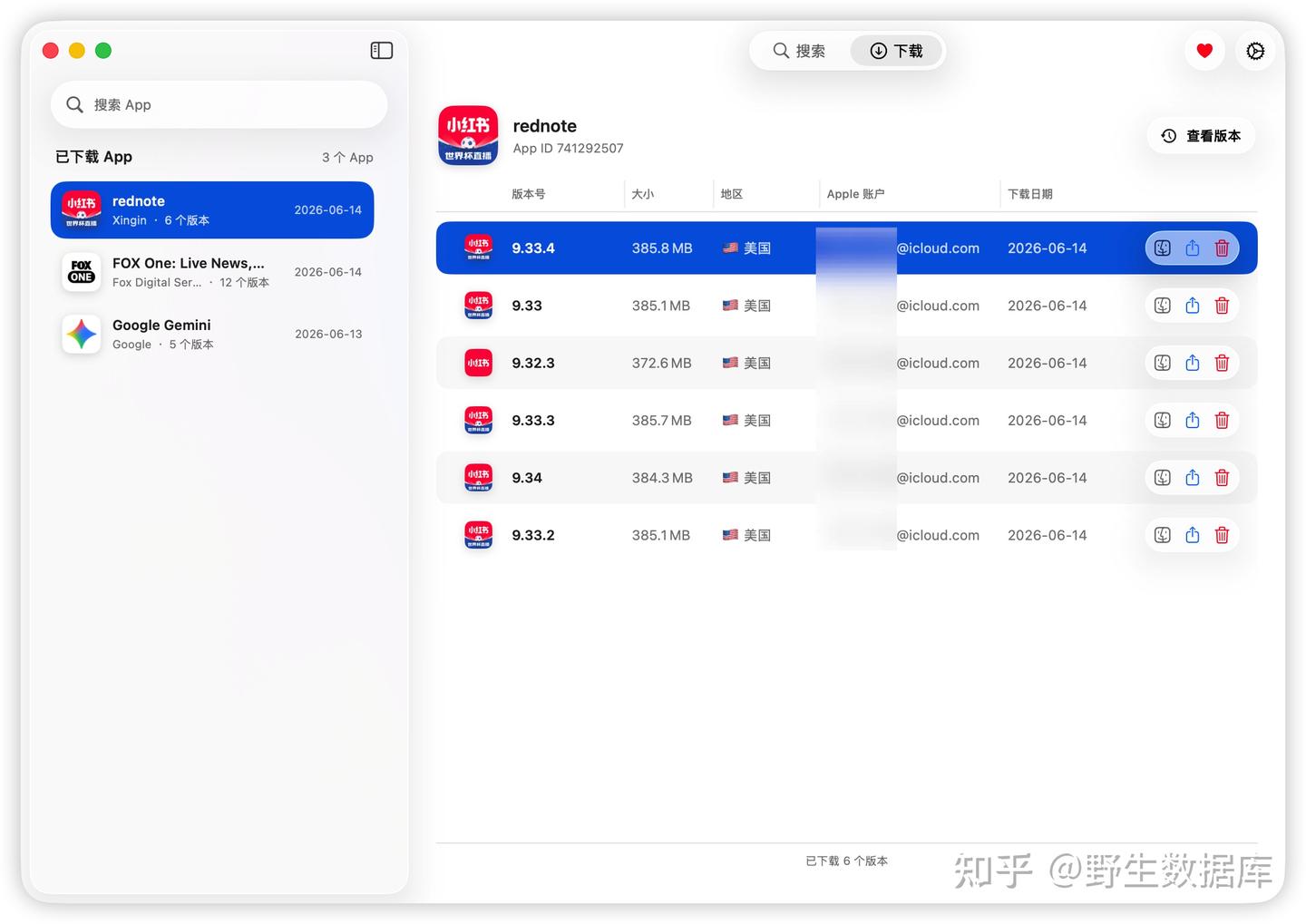Click the 372.6 MB size cell
Screen dimensions: 1306x924
[662, 363]
